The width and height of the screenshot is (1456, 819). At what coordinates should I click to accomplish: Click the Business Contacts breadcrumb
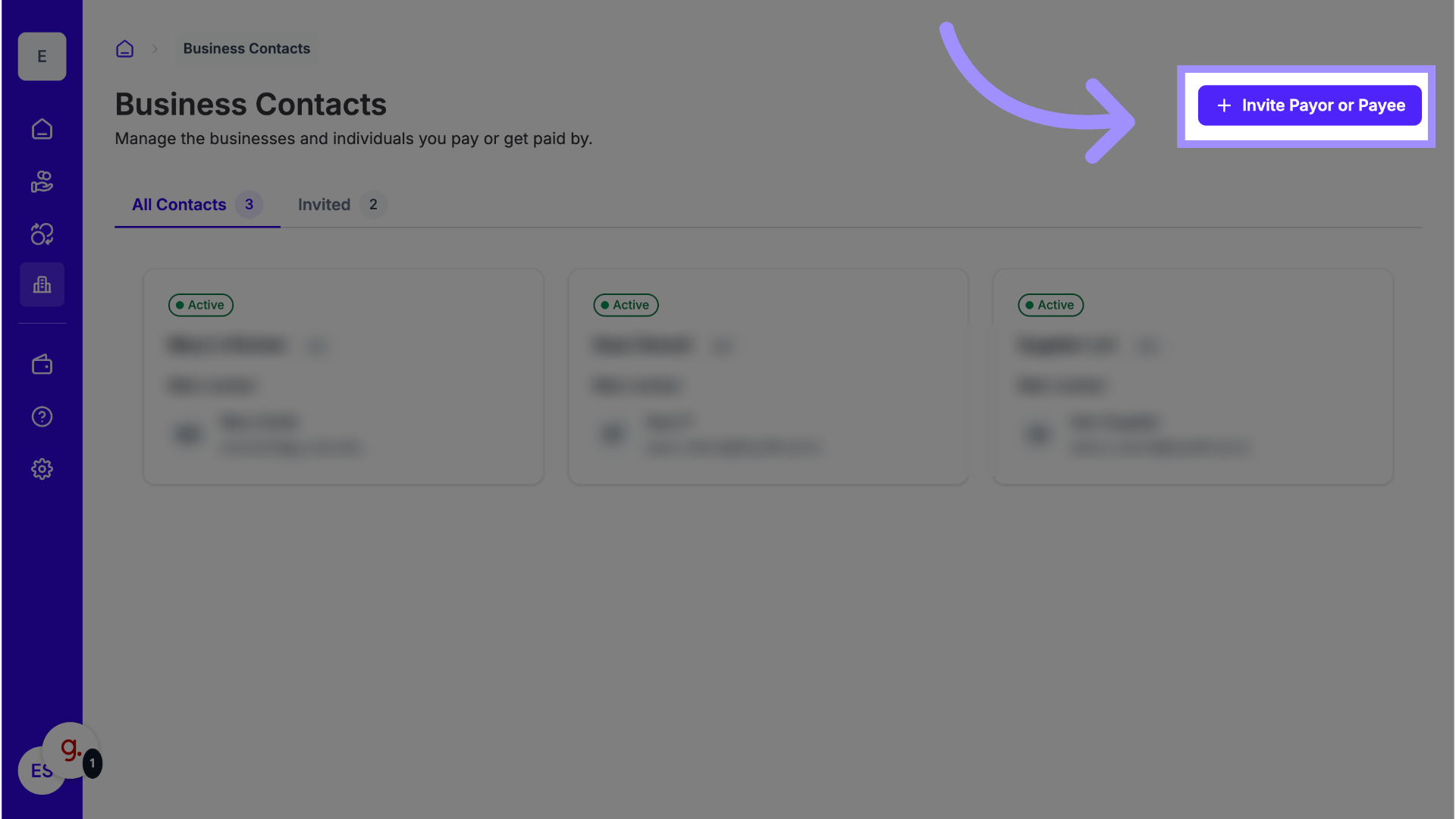246,49
